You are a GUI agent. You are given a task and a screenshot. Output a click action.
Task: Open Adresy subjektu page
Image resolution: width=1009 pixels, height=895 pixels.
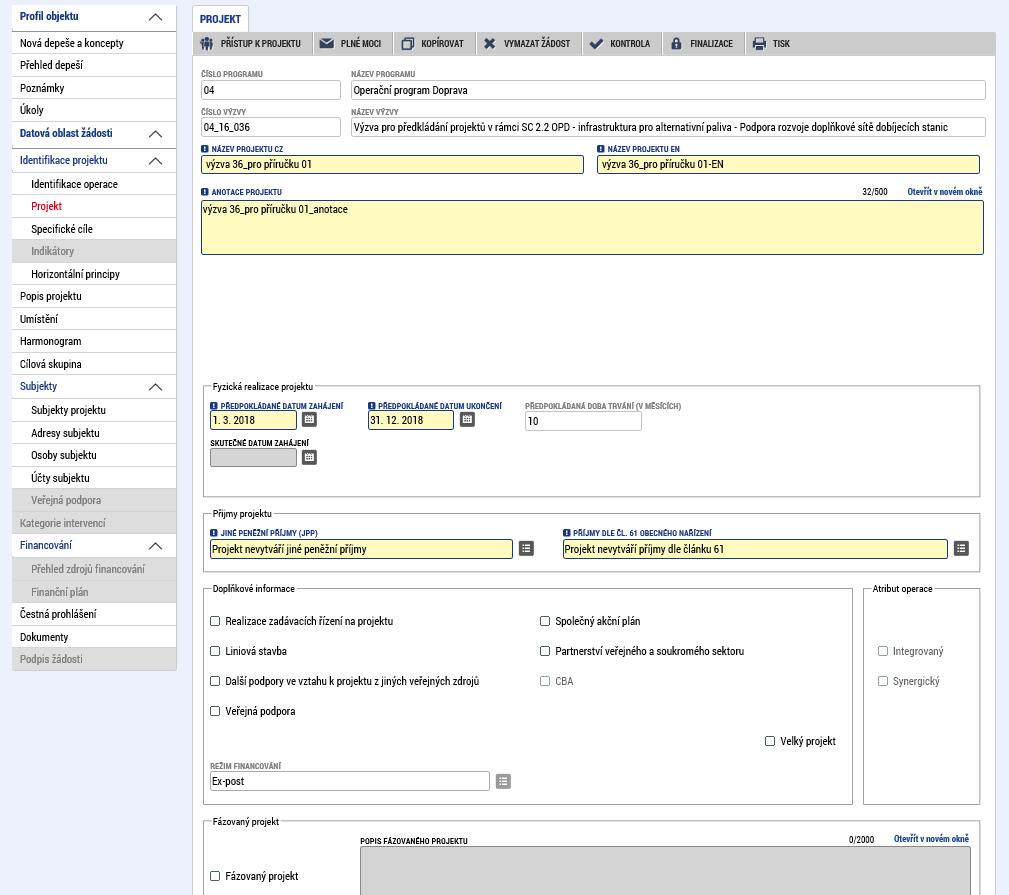click(94, 433)
